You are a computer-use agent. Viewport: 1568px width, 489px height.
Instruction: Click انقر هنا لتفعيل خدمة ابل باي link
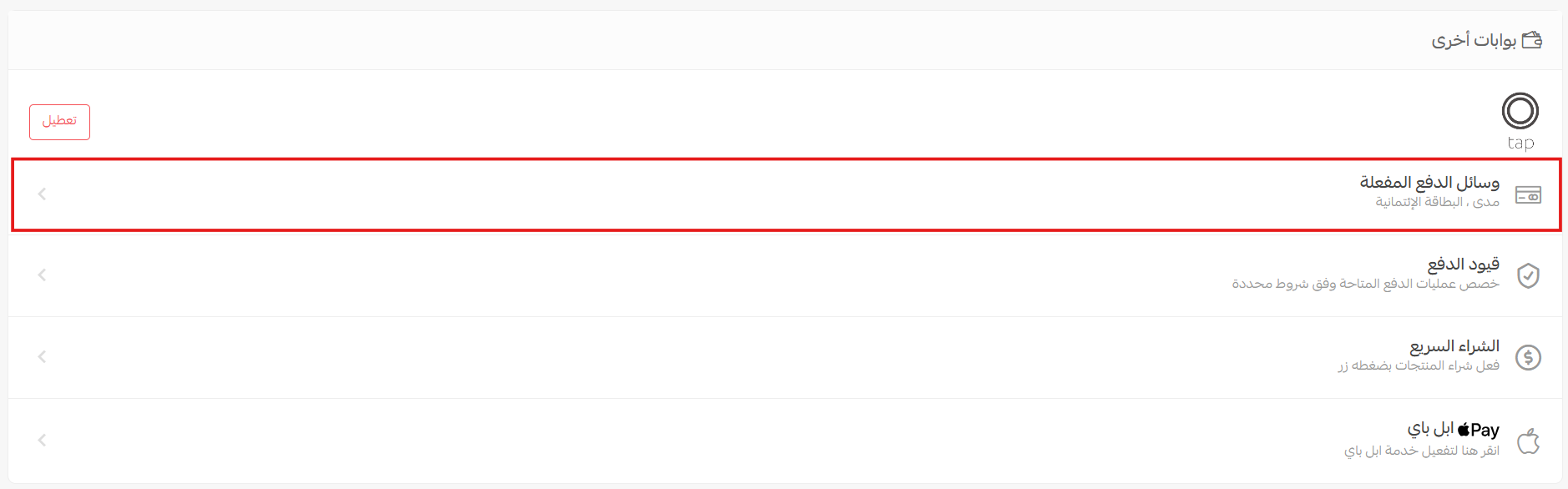(x=1421, y=451)
